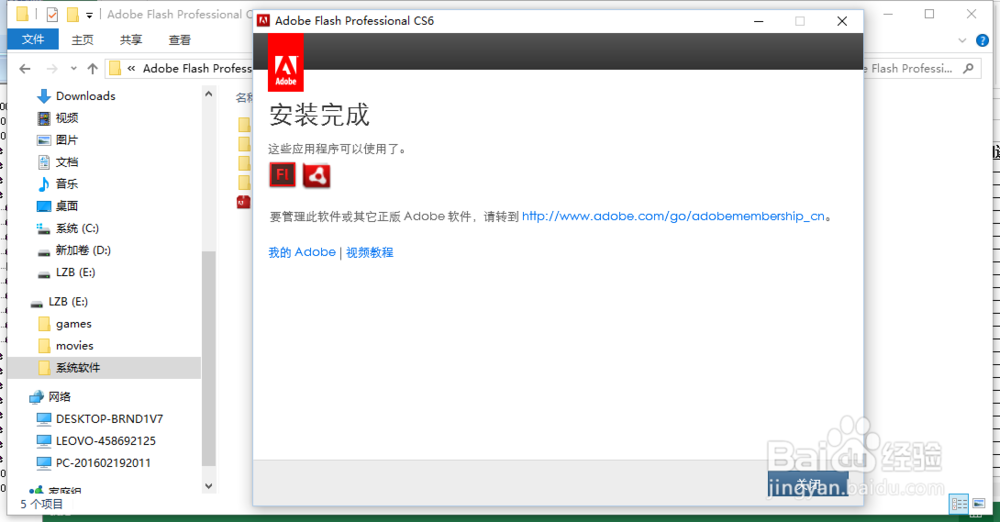Open LEOVO-458692125 network computer

[106, 441]
